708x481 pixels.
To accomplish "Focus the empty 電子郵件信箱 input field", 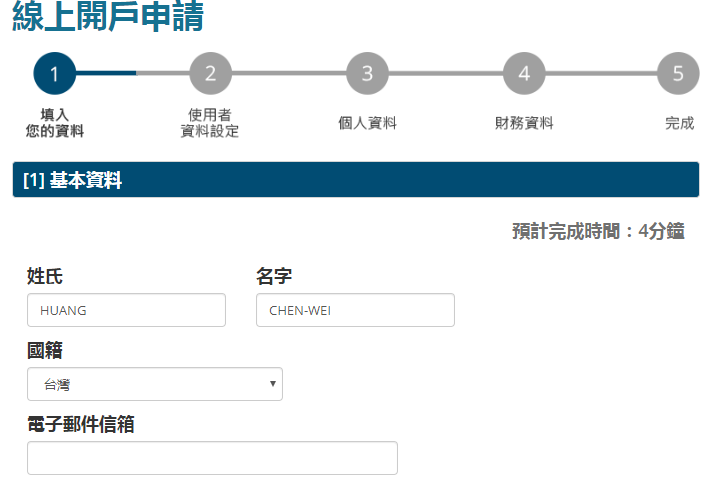I will pyautogui.click(x=212, y=458).
